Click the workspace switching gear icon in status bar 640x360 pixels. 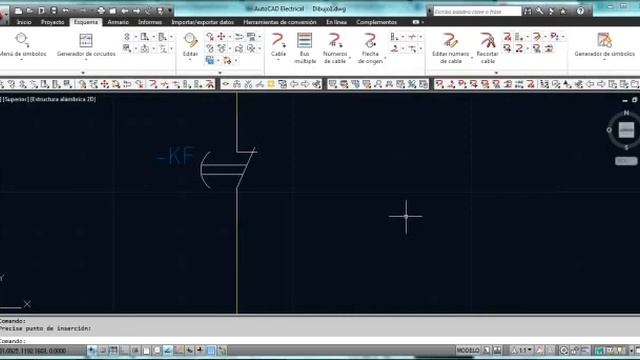point(564,350)
